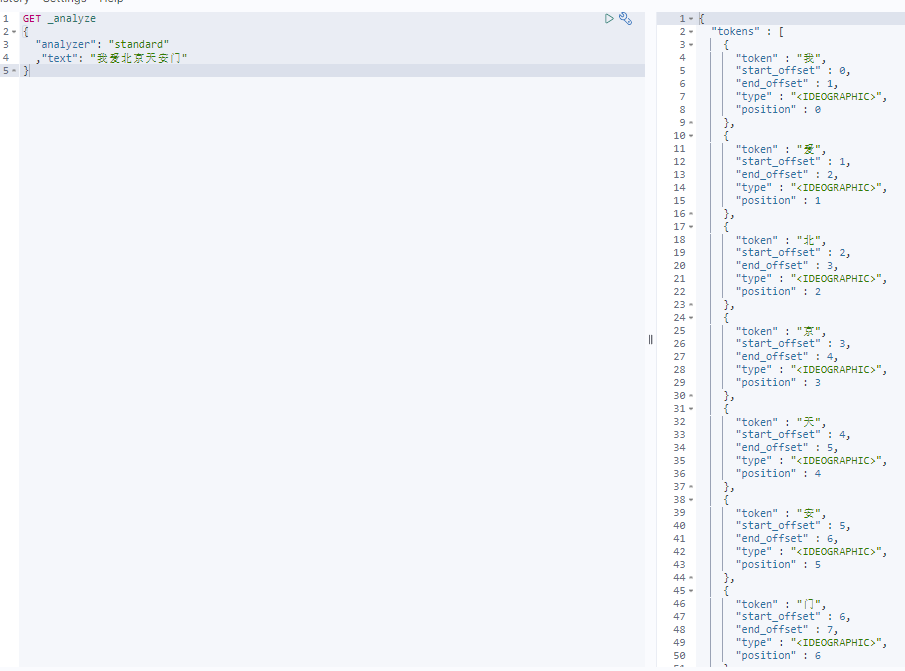Image resolution: width=905 pixels, height=671 pixels.
Task: Fold the token object starting on line 38
Action: click(x=690, y=500)
